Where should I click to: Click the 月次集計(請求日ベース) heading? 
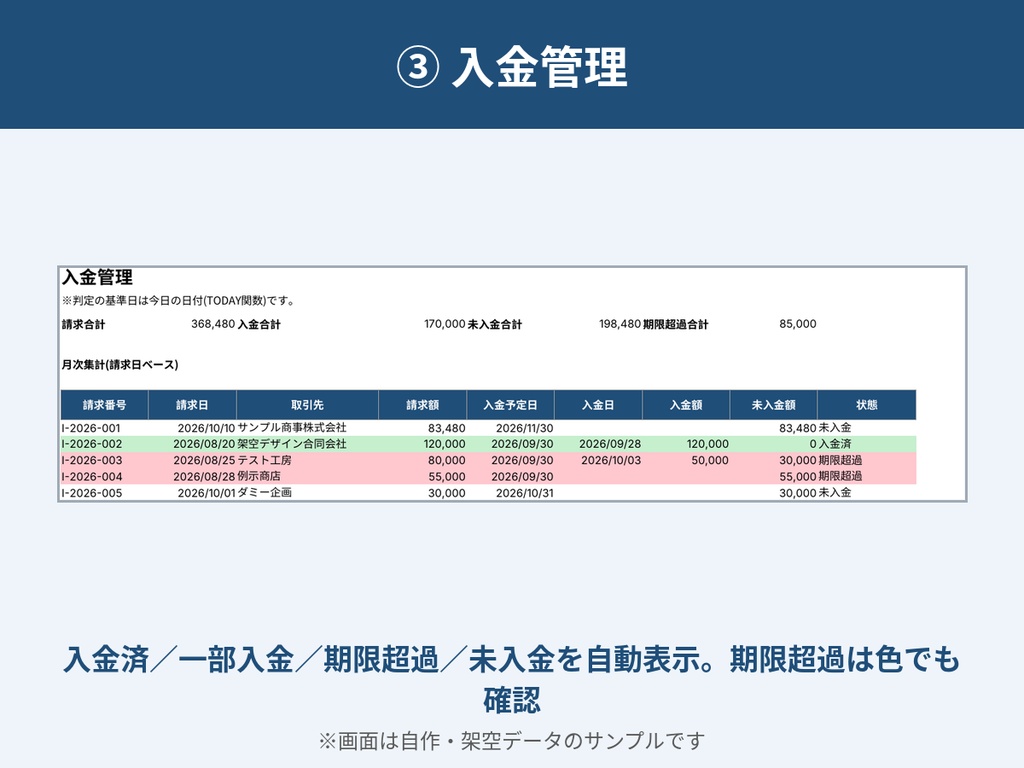pyautogui.click(x=120, y=365)
